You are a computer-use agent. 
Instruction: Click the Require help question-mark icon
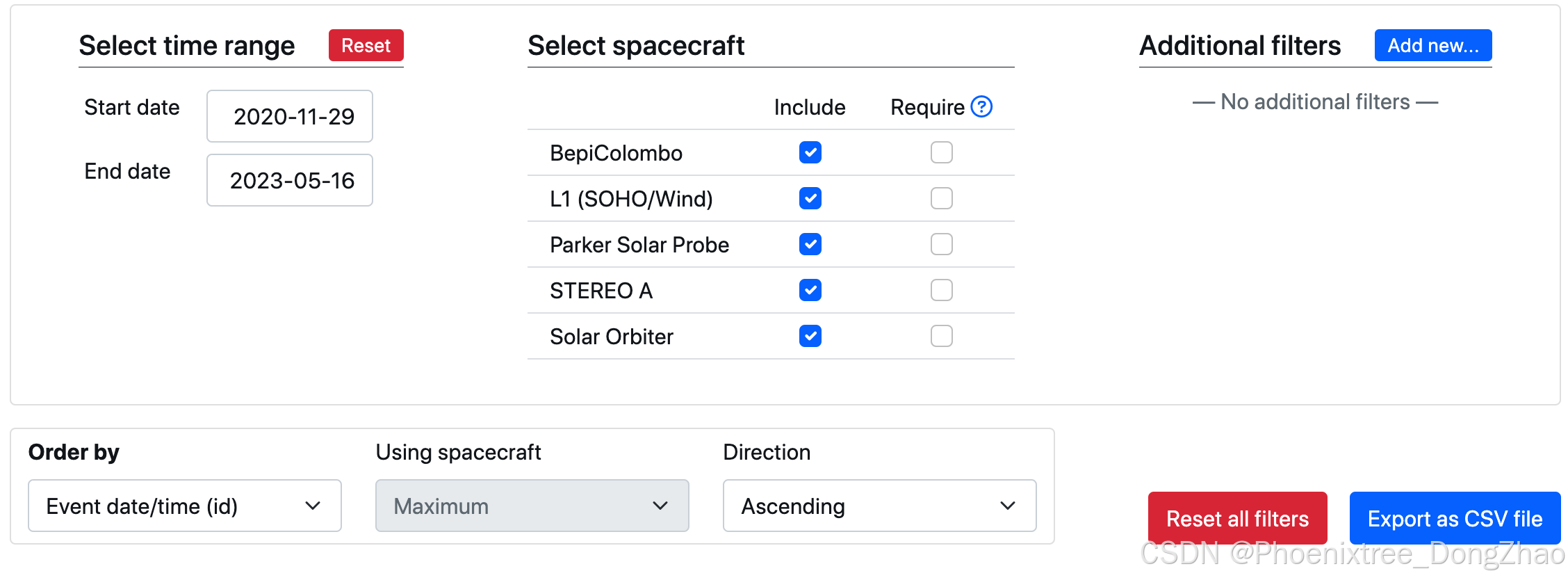pyautogui.click(x=981, y=107)
